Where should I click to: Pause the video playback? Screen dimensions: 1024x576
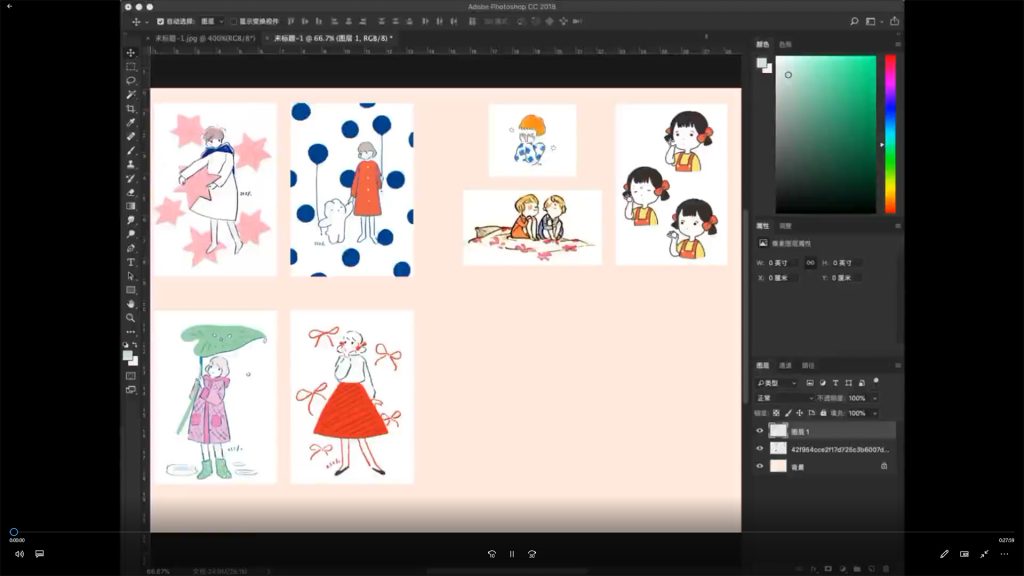[512, 553]
